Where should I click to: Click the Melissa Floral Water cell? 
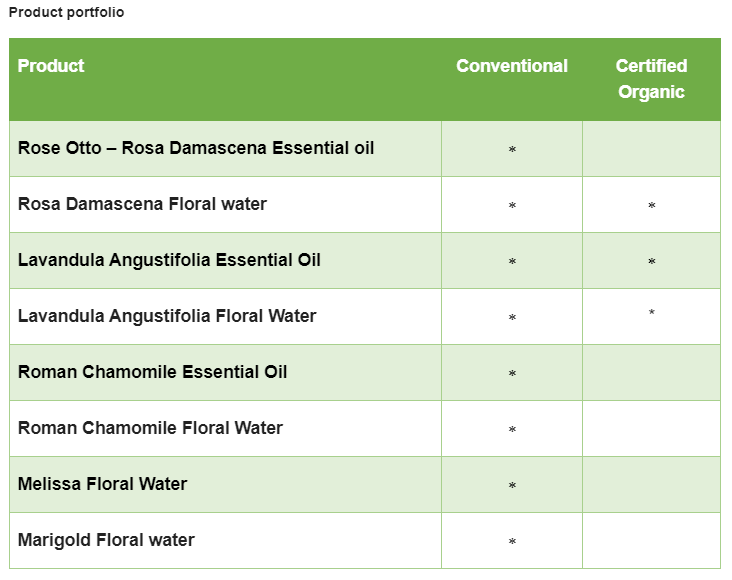click(102, 484)
